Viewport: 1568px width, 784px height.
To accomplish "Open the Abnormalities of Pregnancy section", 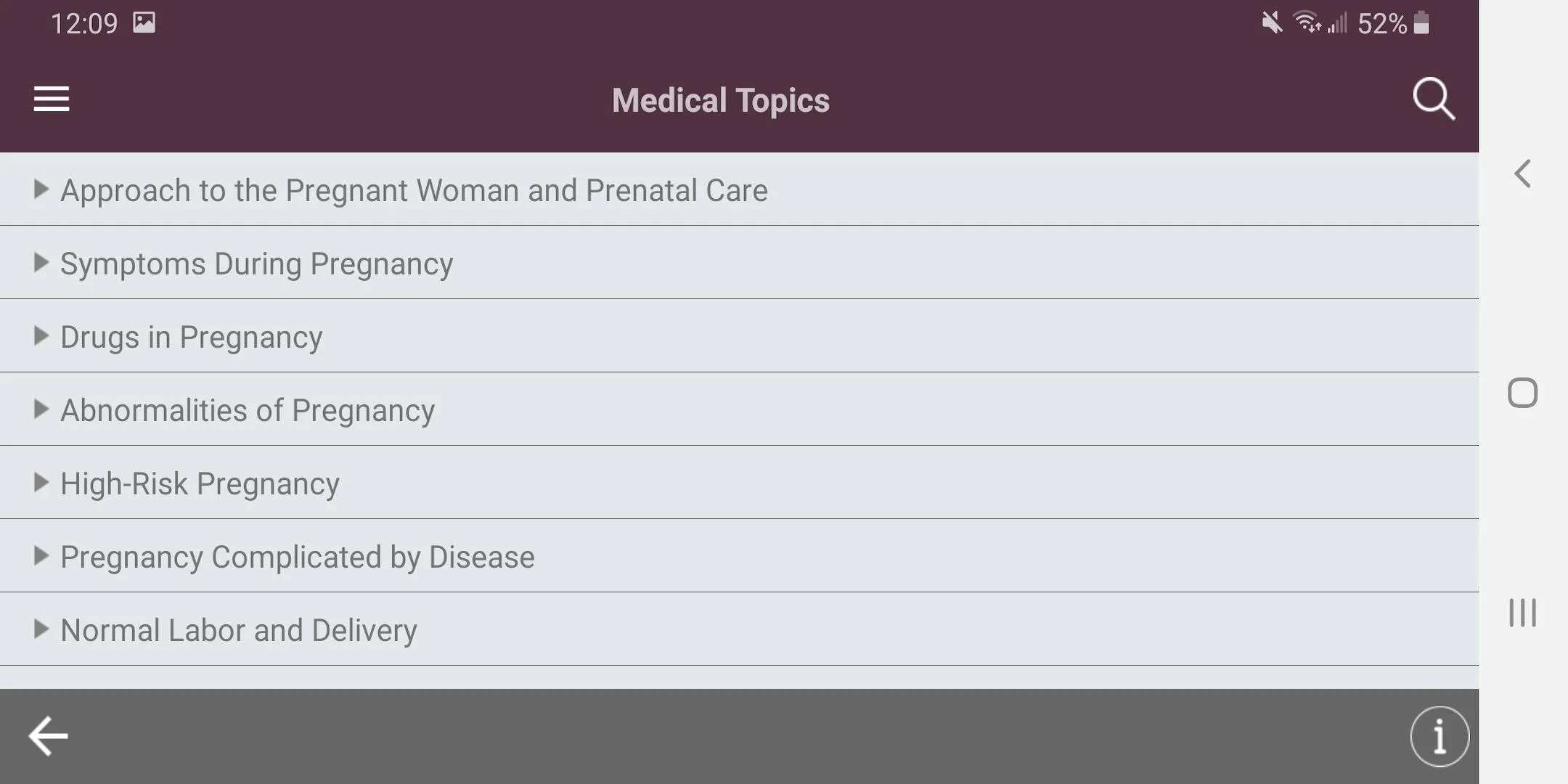I will click(246, 409).
